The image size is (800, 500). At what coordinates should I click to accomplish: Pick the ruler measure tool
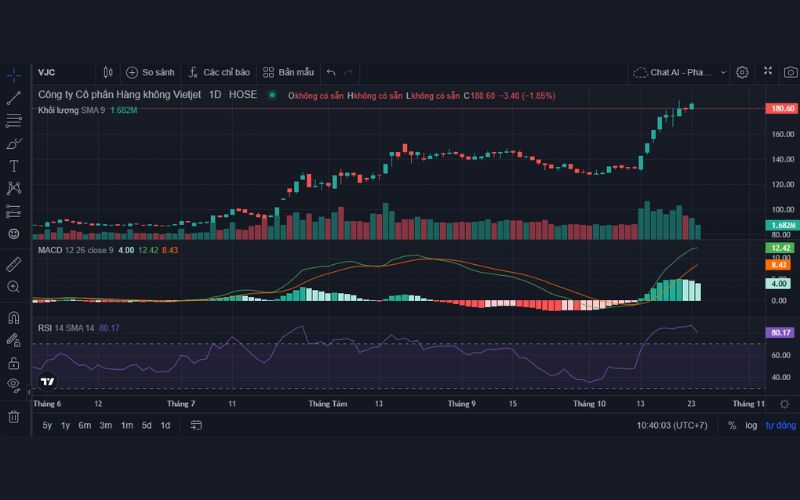coord(14,264)
